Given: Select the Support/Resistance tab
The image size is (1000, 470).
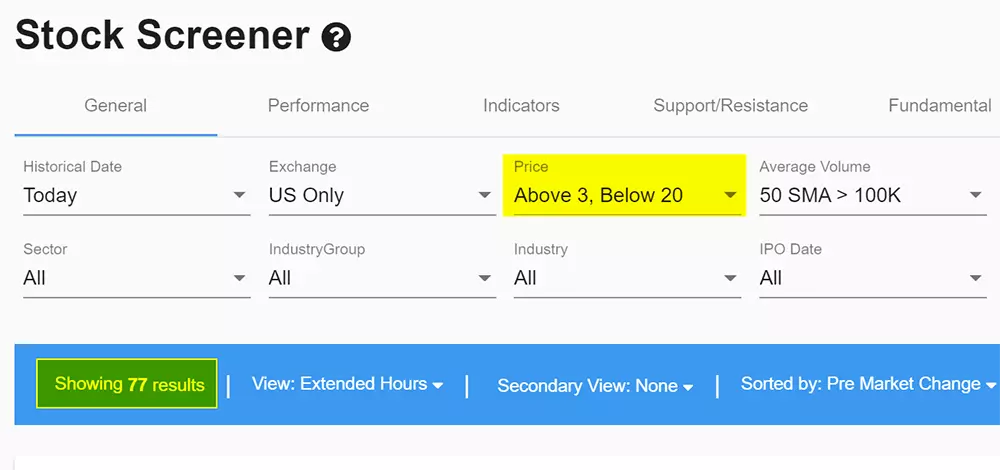Looking at the screenshot, I should click(x=730, y=105).
